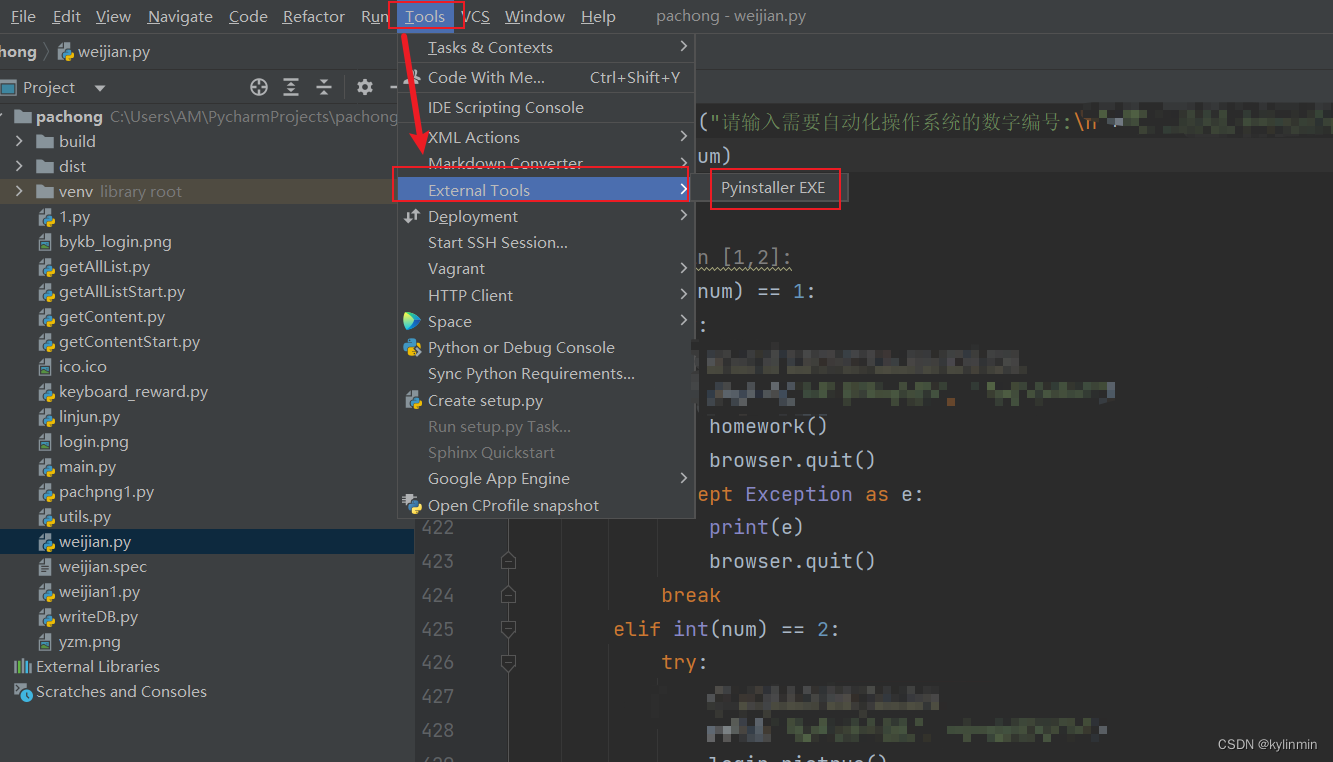Open Tasks & Contexts submenu

coord(546,47)
